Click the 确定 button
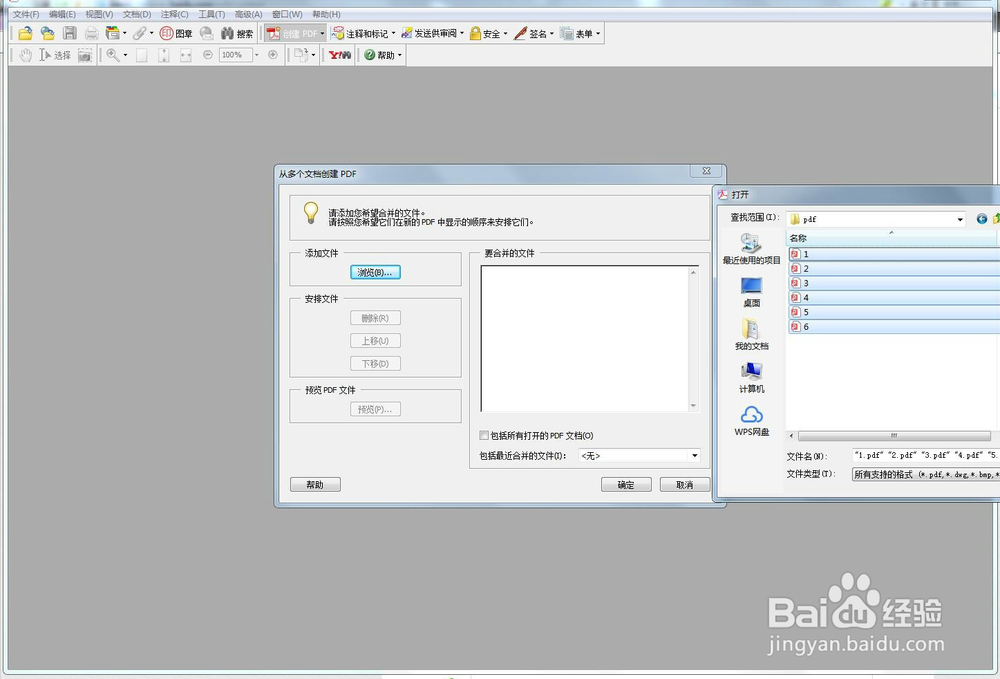Viewport: 1000px width, 679px height. [x=626, y=485]
